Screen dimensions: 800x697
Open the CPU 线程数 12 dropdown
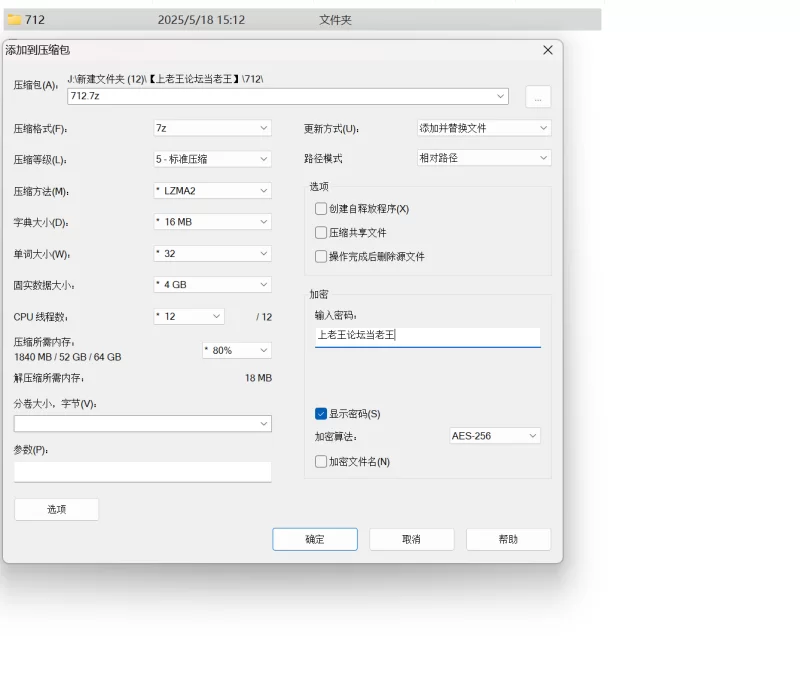189,316
